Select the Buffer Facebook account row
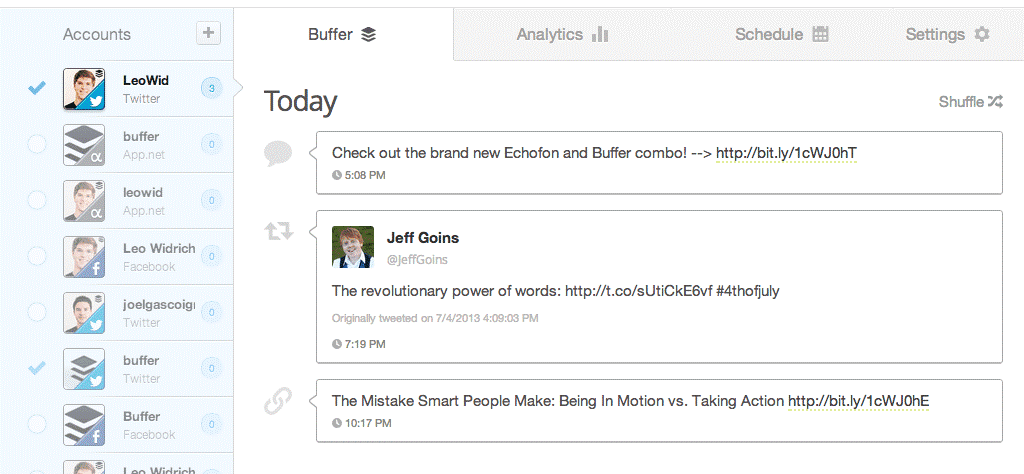This screenshot has height=474, width=1024. click(x=140, y=425)
